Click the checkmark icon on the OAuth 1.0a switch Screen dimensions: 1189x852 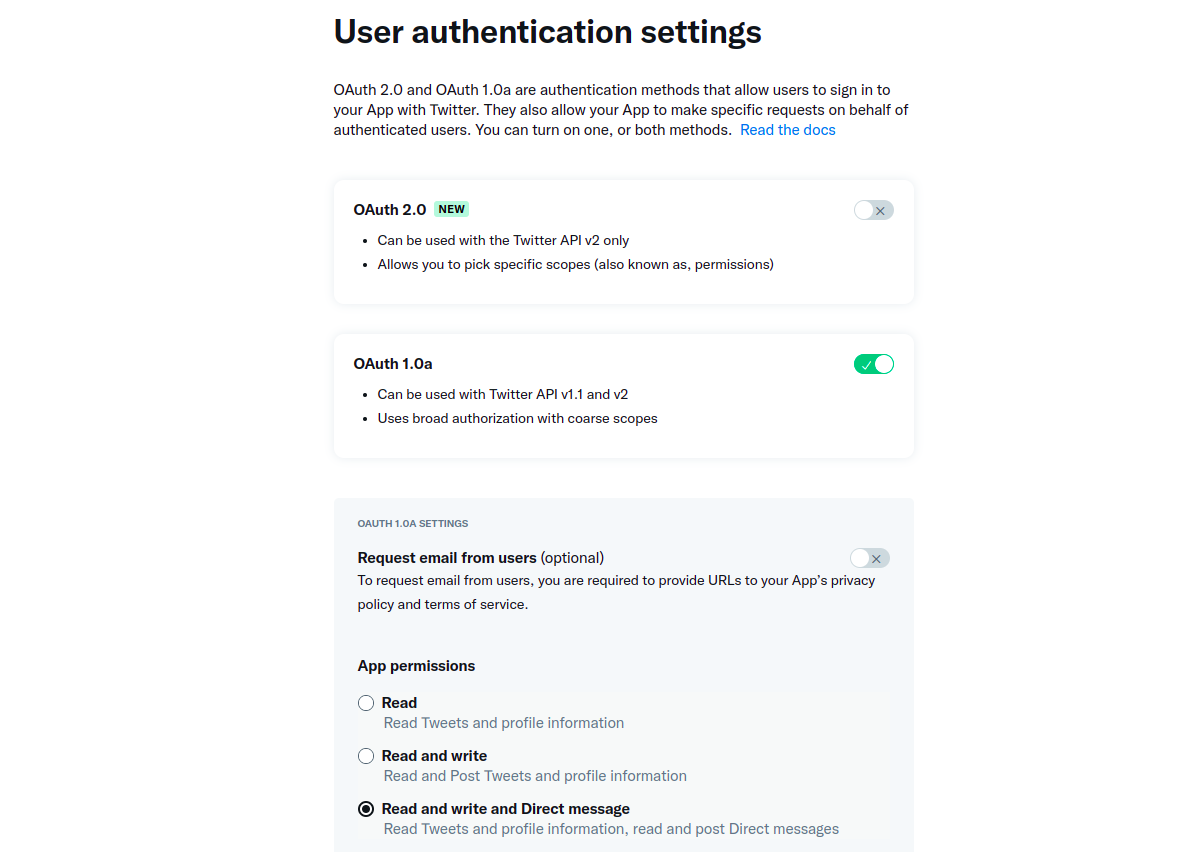[x=866, y=364]
